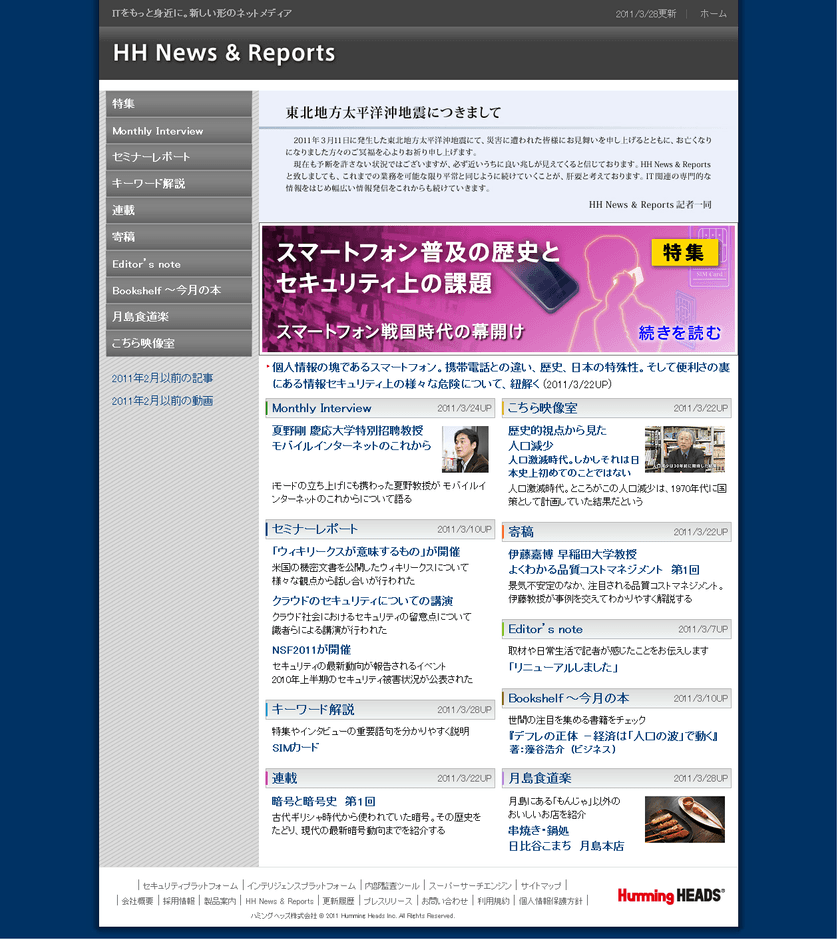This screenshot has height=940, width=838.
Task: Open 更新履歴 in the footer
Action: tap(338, 901)
